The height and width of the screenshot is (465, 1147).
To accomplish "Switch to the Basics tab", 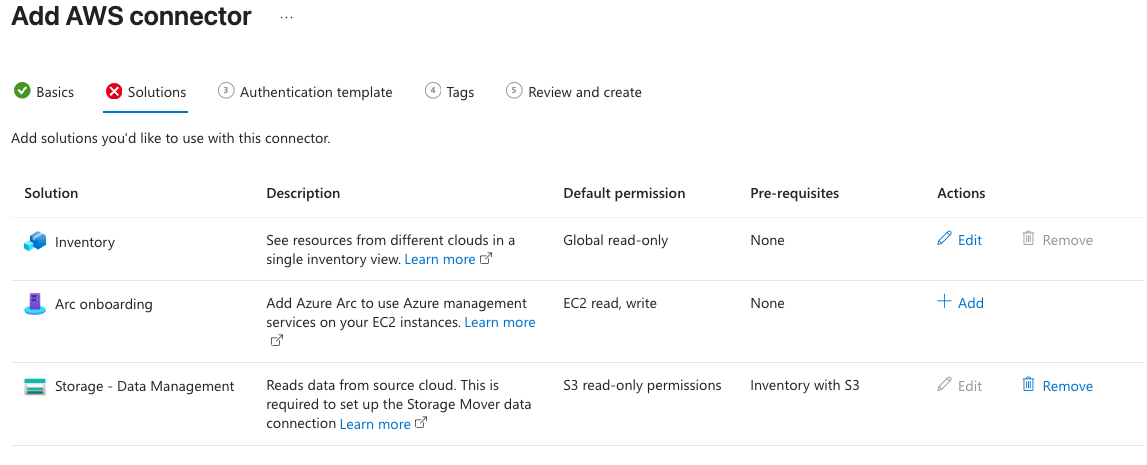I will point(55,92).
